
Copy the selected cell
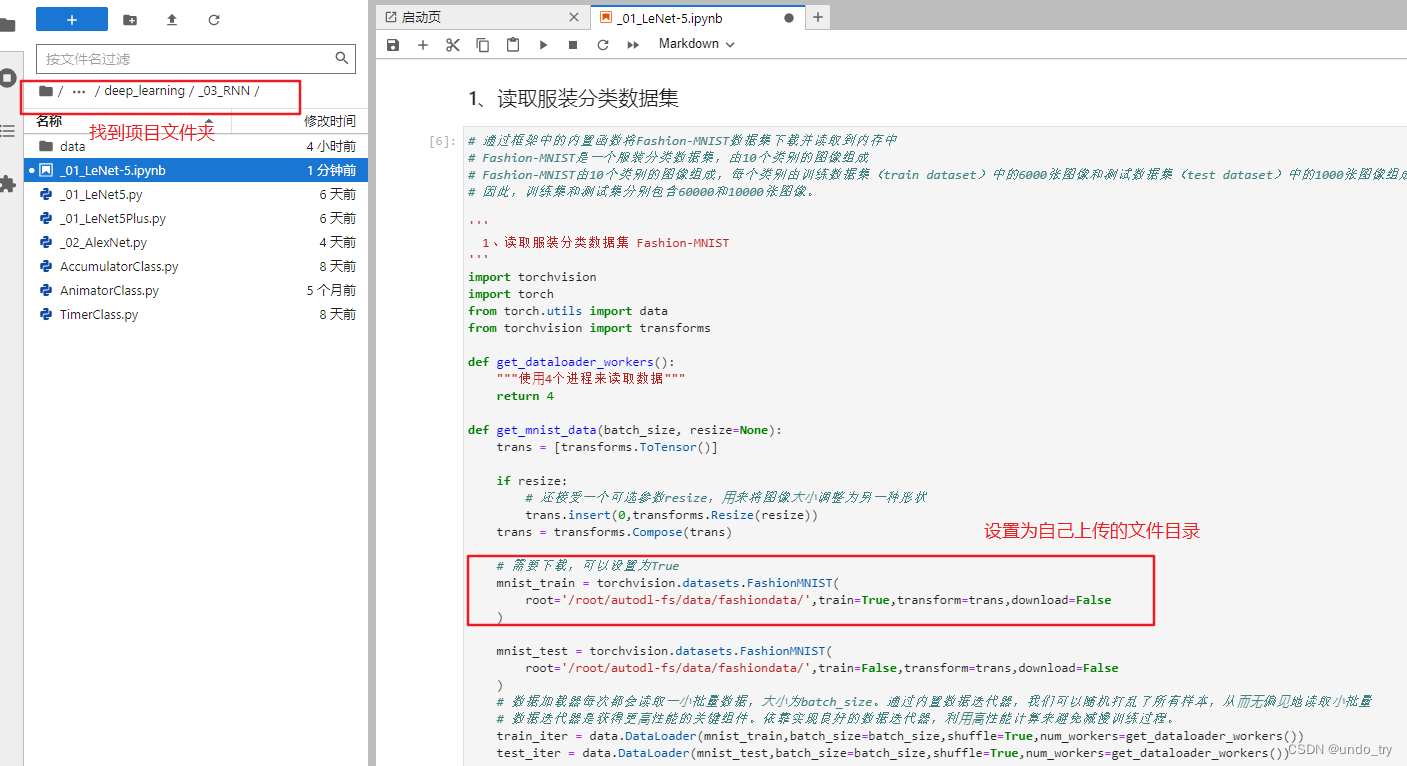[483, 45]
